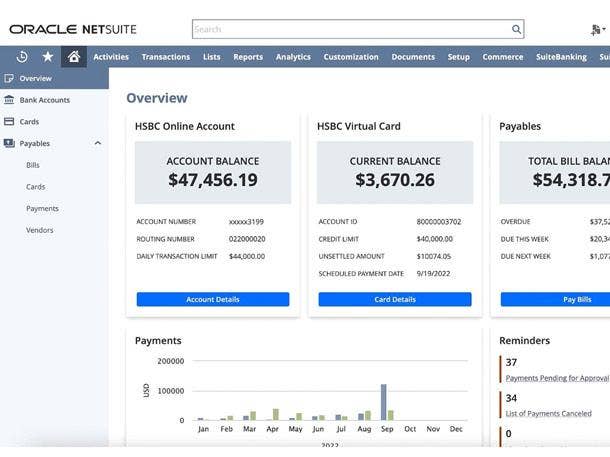Open the Transactions menu
The width and height of the screenshot is (610, 457).
coord(165,57)
